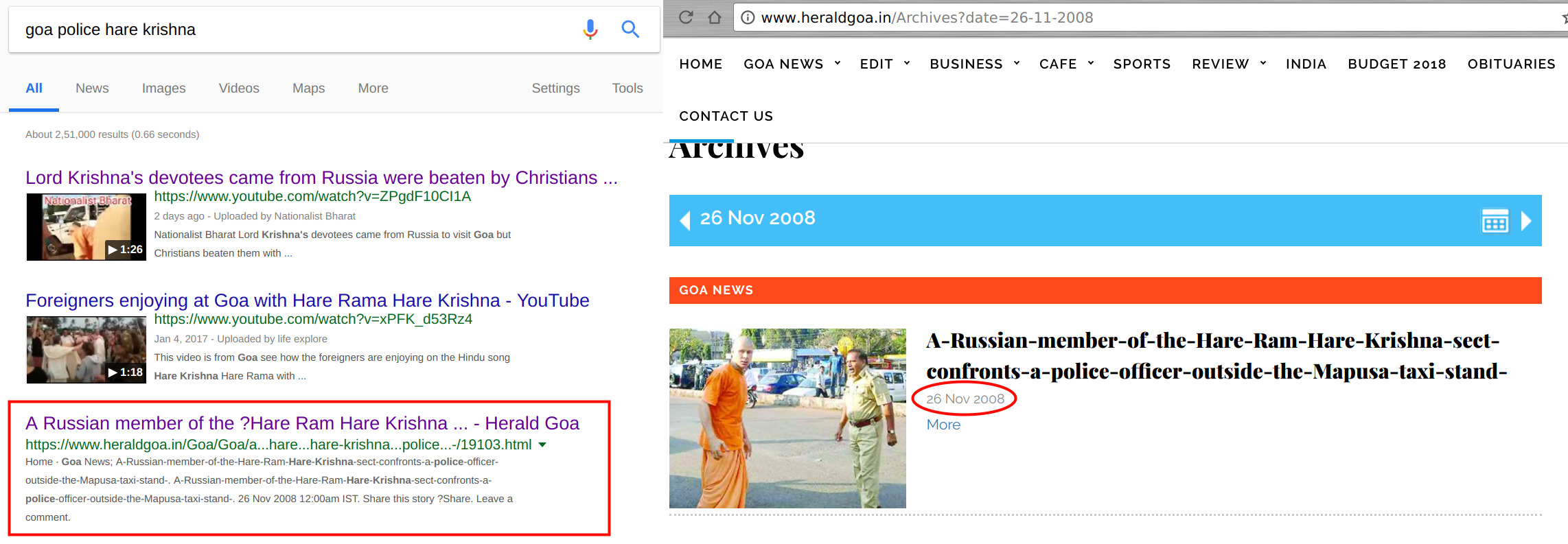Open search Tools

point(627,88)
